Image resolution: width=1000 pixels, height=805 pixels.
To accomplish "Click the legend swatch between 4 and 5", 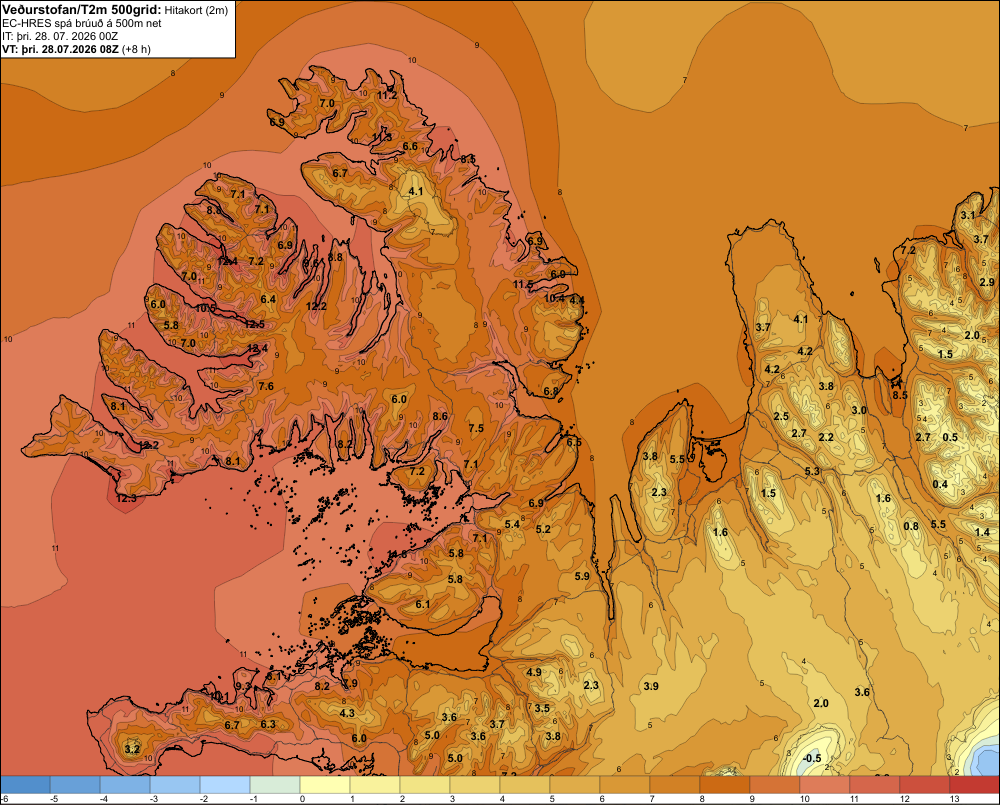I will (x=525, y=784).
